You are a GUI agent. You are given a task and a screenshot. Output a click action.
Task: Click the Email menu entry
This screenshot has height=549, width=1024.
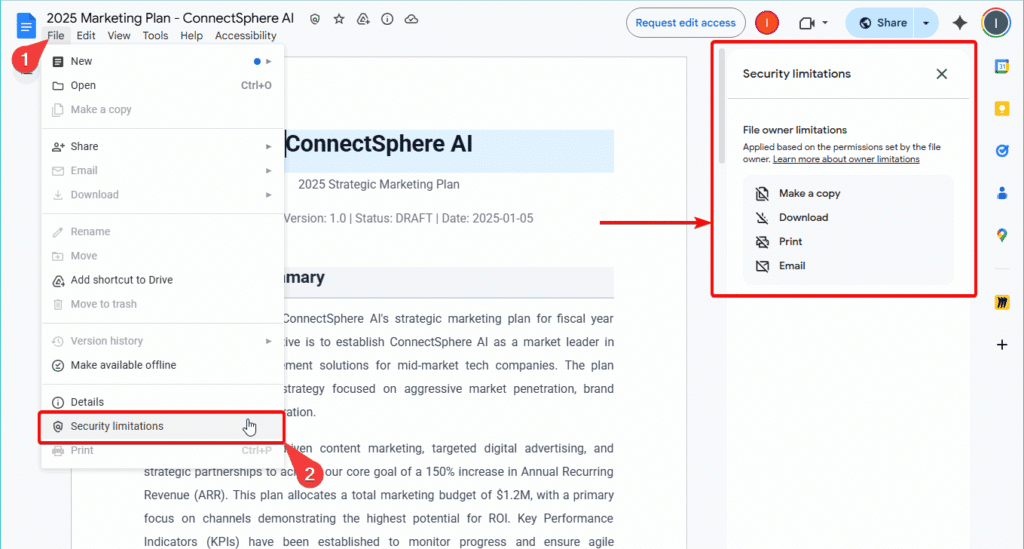162,170
